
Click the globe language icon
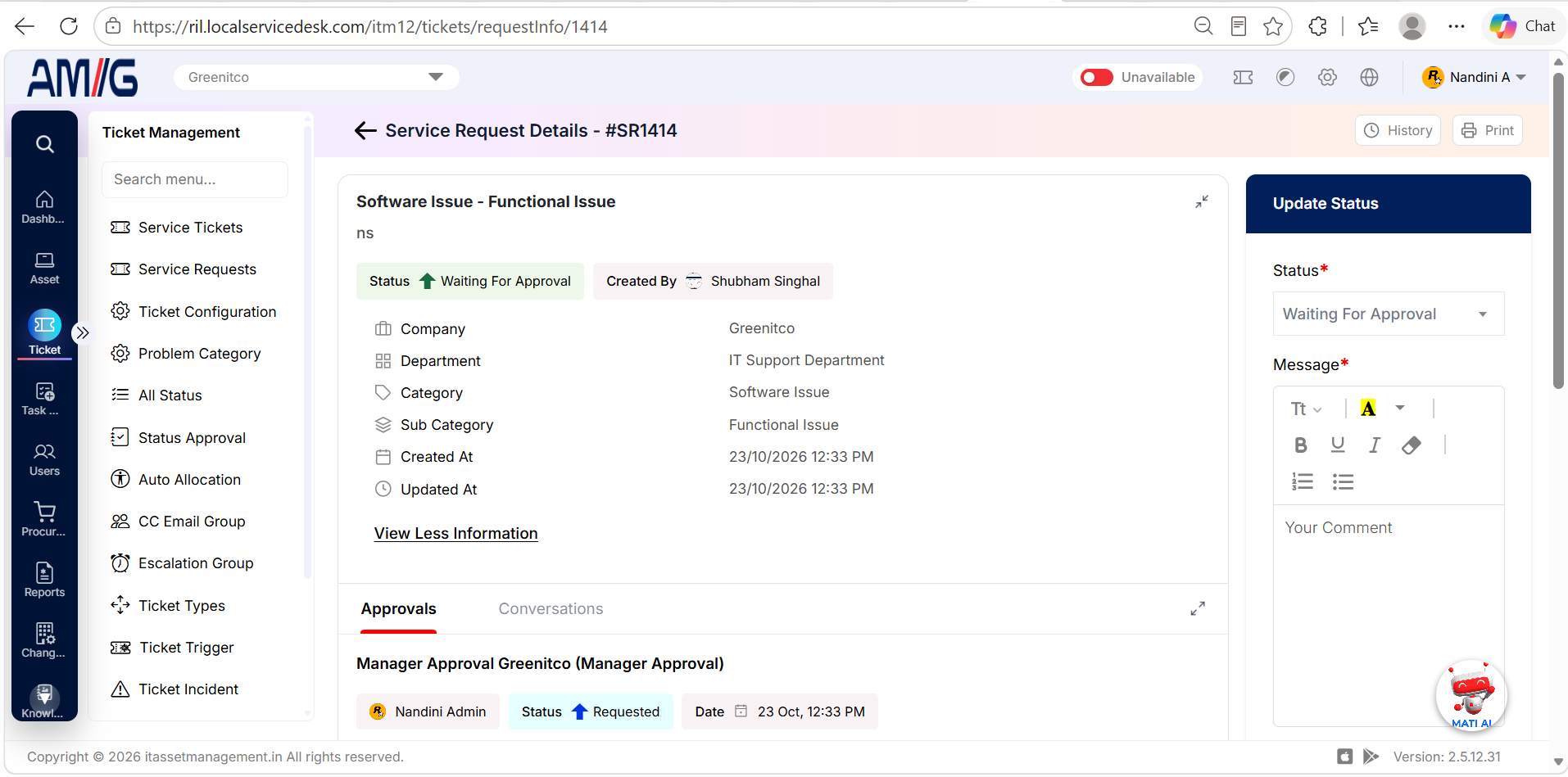pos(1369,77)
